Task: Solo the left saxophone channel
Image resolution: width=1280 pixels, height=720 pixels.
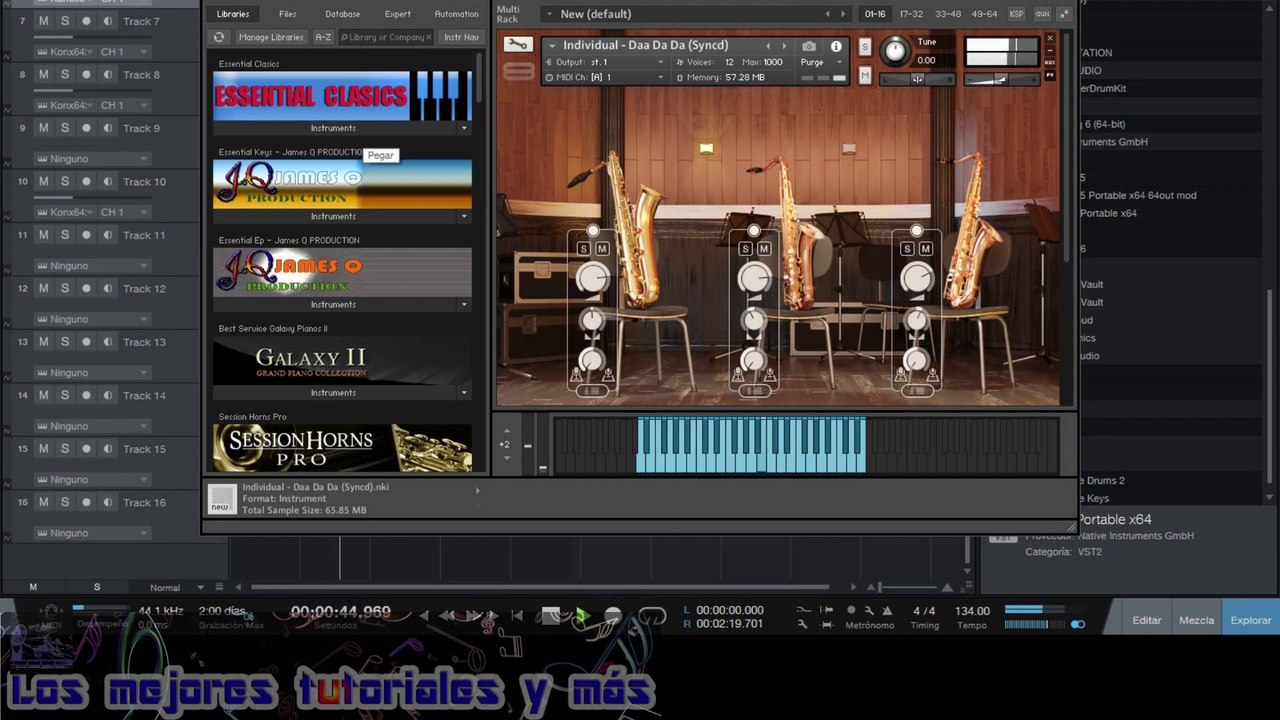Action: [584, 248]
